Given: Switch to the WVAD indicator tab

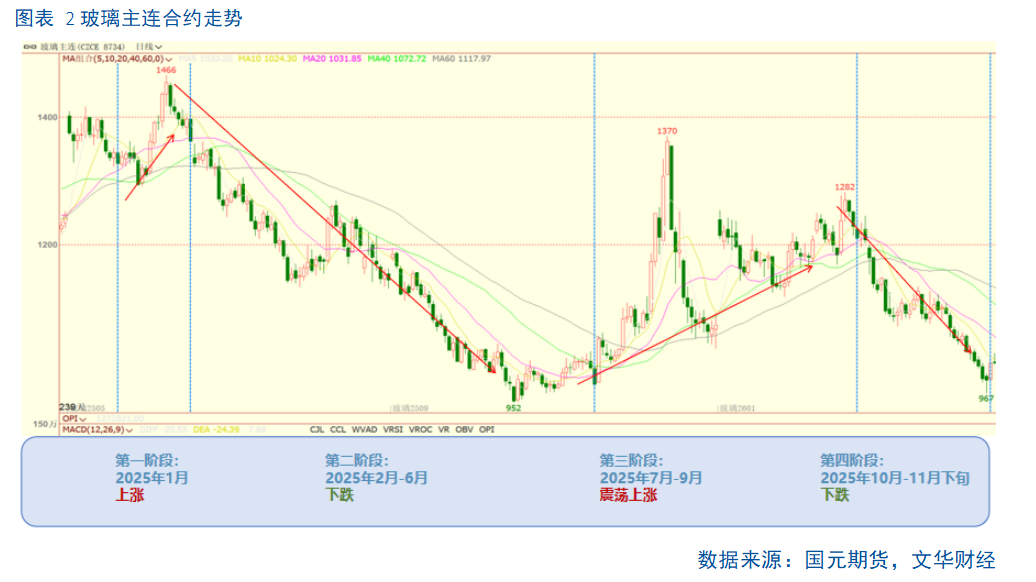Looking at the screenshot, I should [364, 429].
